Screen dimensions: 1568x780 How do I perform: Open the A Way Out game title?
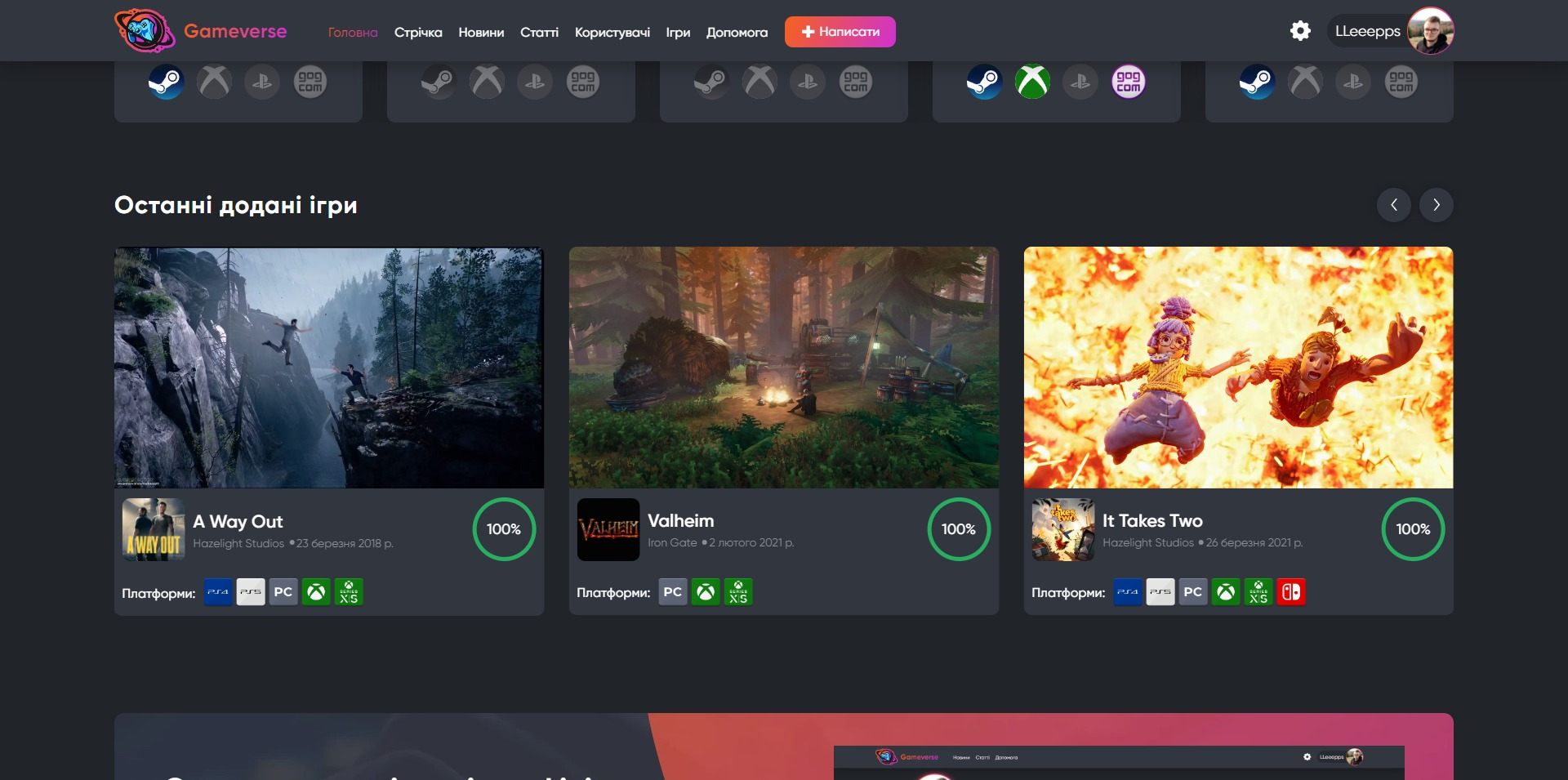pyautogui.click(x=238, y=521)
